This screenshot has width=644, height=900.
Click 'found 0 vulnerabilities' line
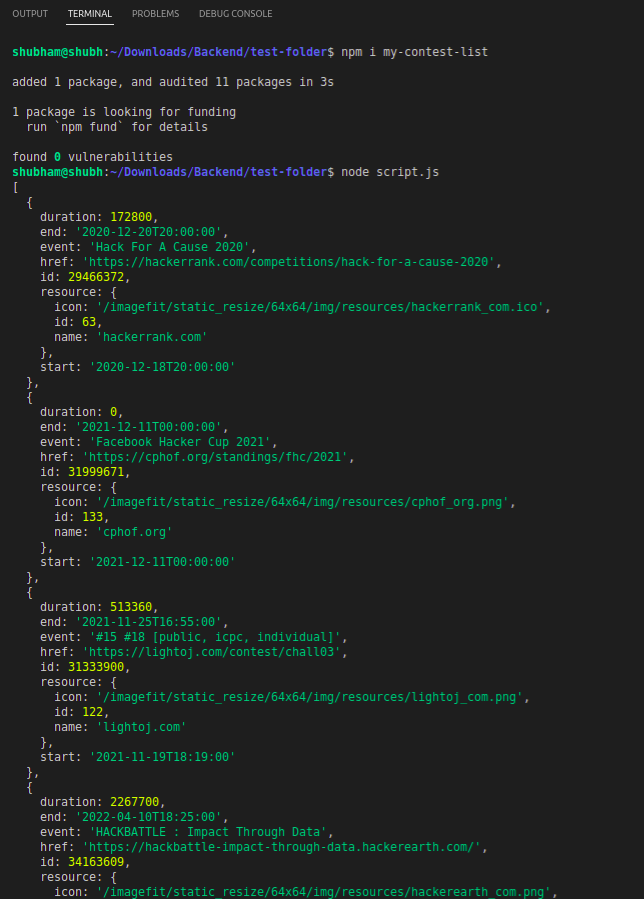pos(92,157)
